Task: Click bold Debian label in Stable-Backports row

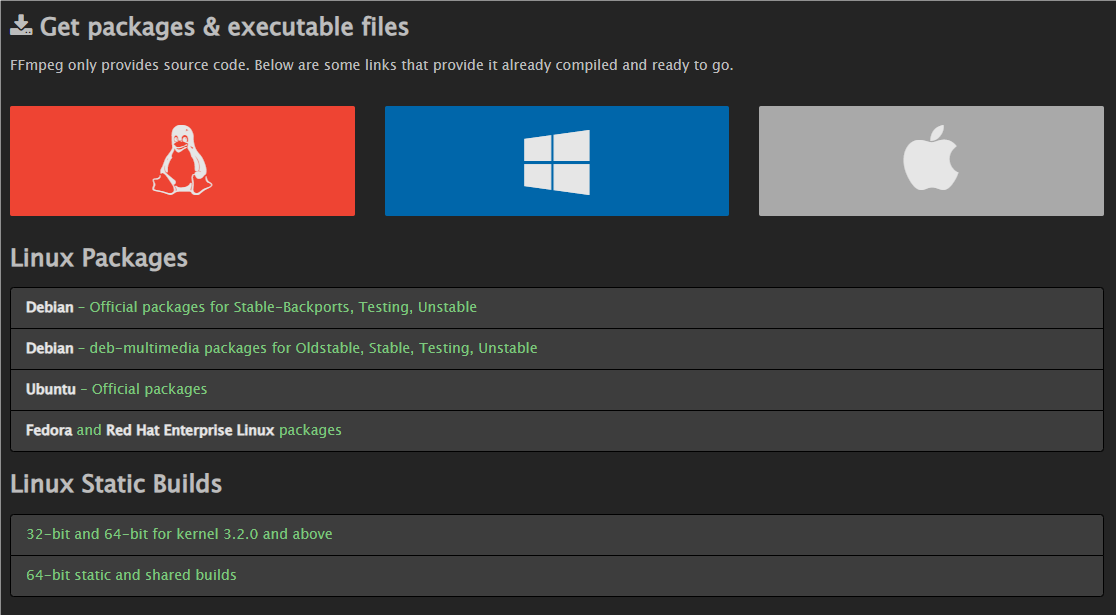Action: coord(50,307)
